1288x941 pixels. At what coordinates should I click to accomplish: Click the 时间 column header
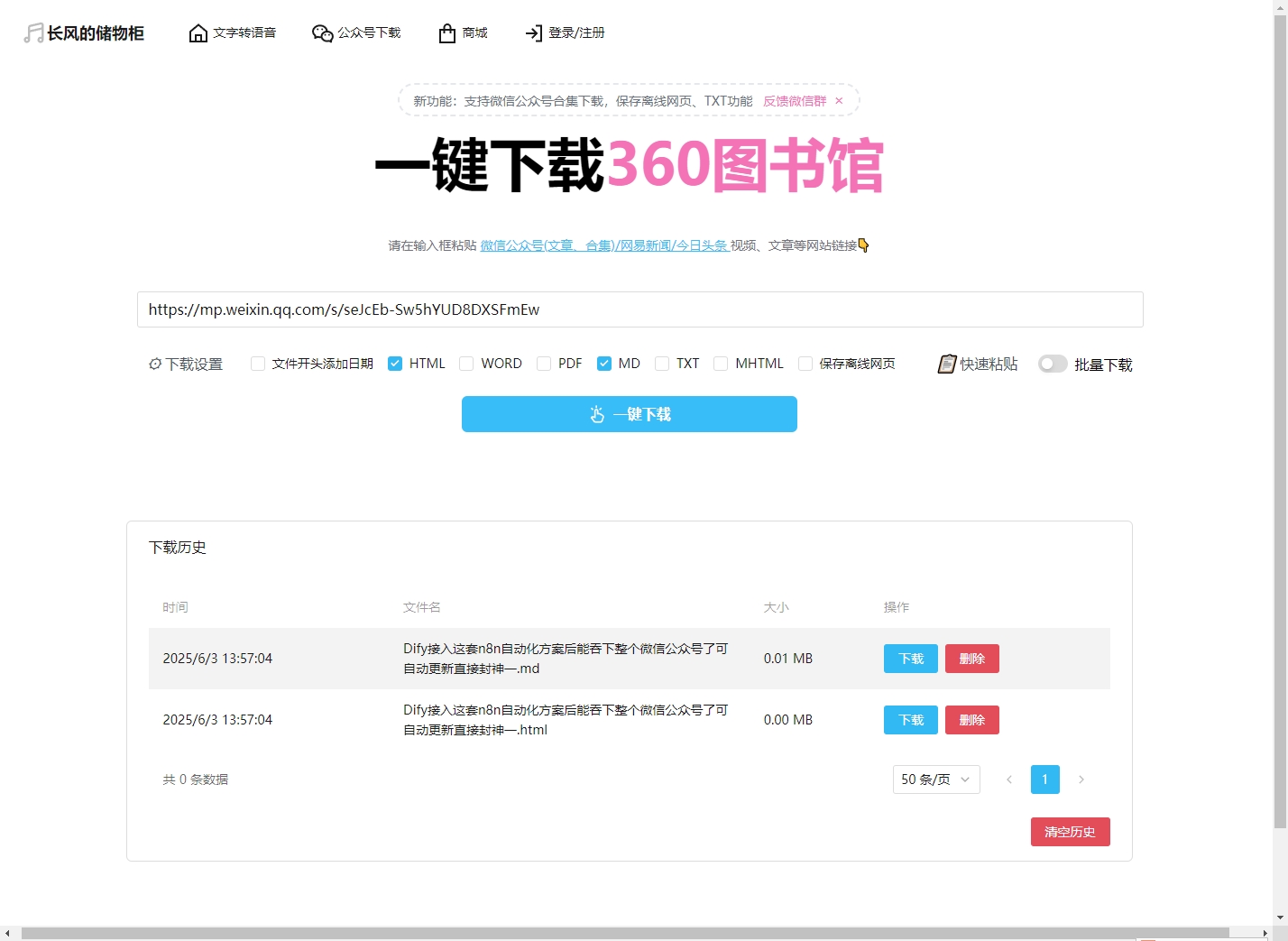[175, 607]
